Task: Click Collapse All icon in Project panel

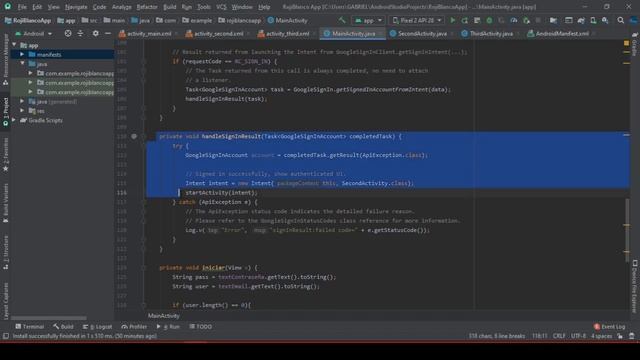Action: pos(80,33)
